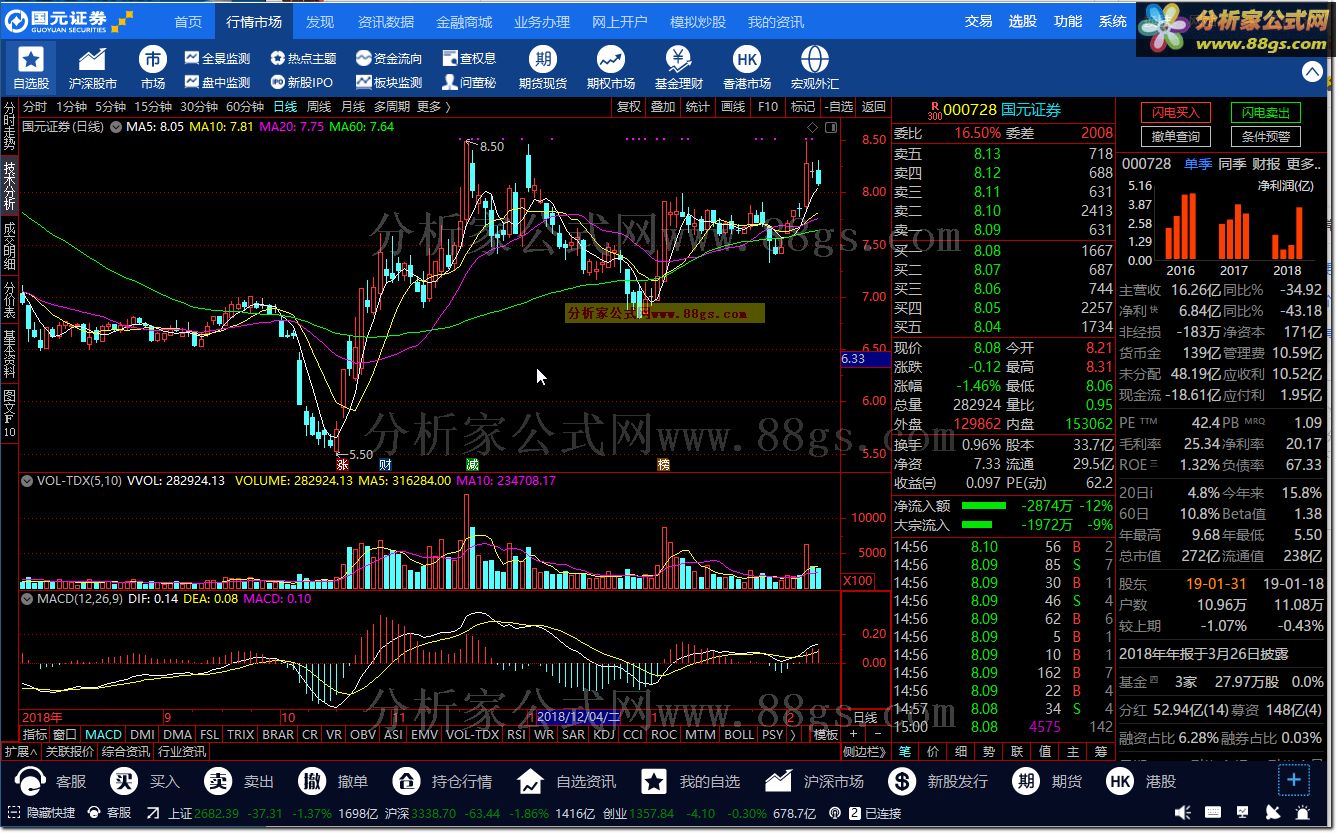Expand the 扩展 panel at bottom left

click(x=20, y=751)
